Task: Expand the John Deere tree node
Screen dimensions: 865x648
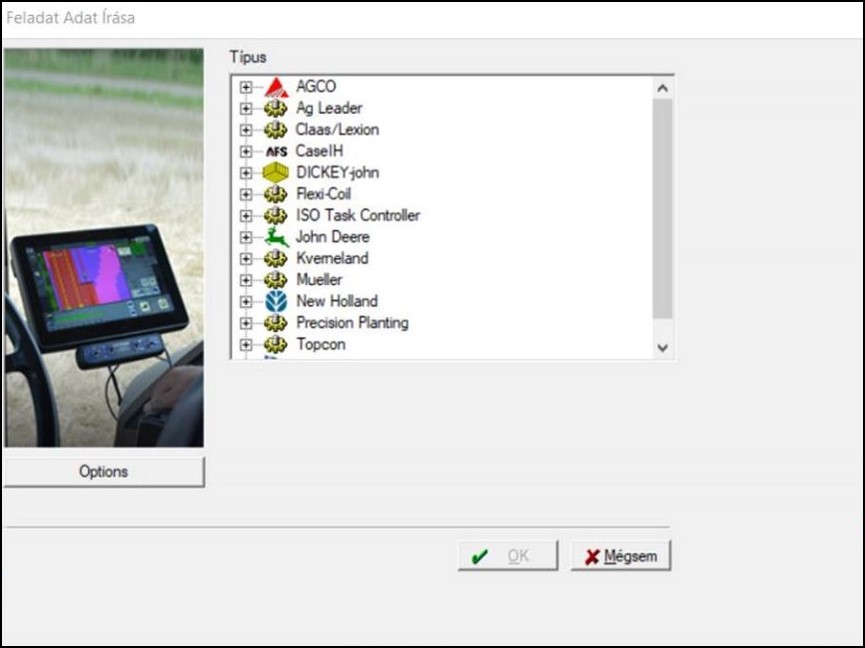Action: tap(246, 238)
